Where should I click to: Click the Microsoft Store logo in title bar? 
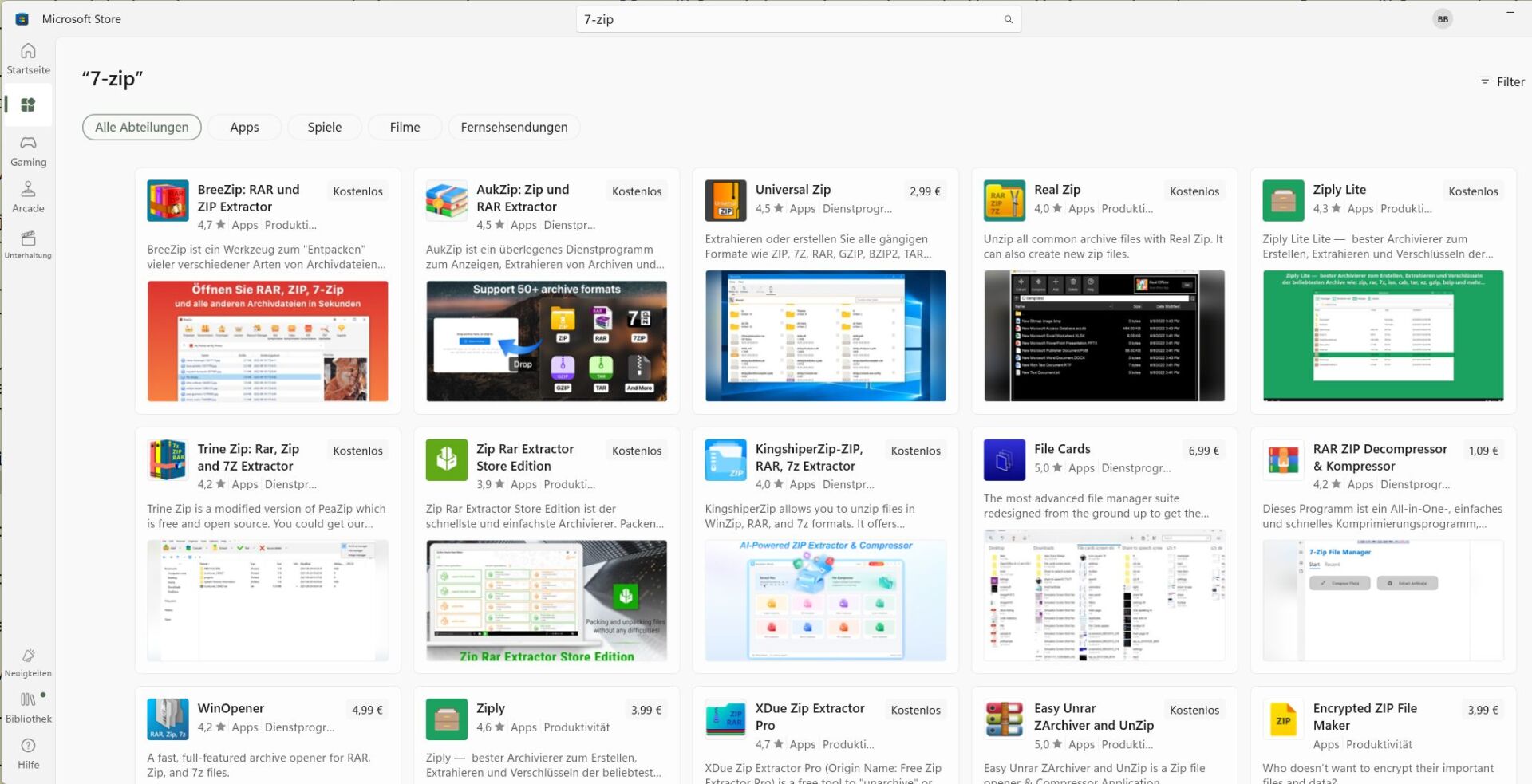22,18
